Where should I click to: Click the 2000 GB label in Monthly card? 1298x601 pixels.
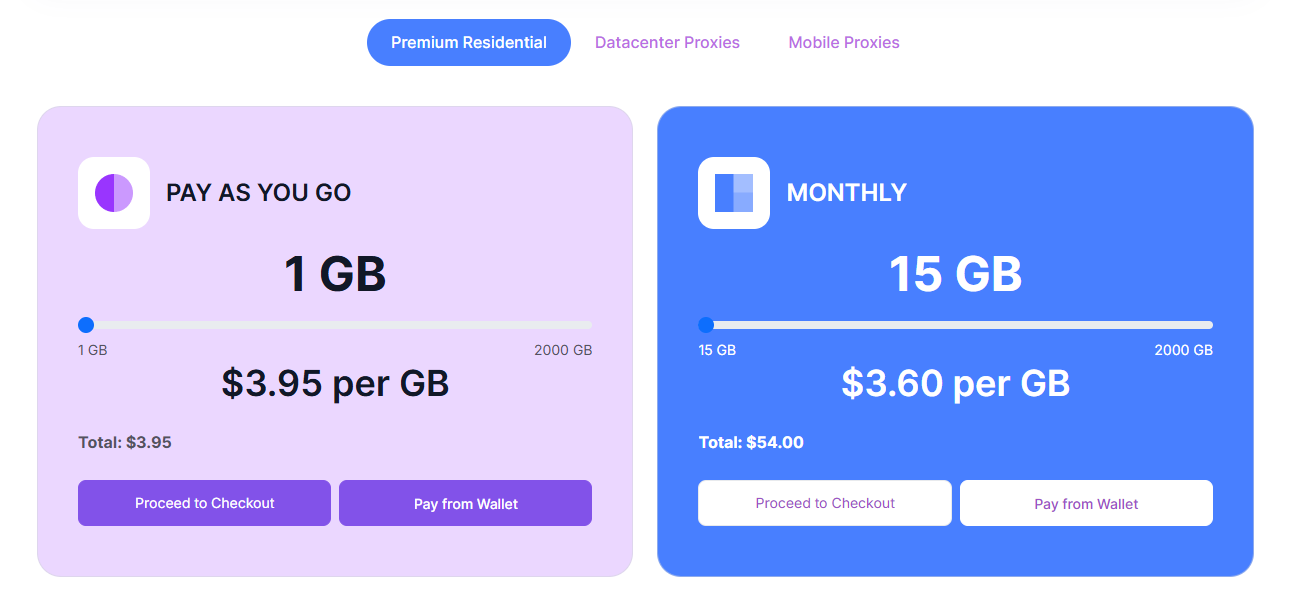(x=1183, y=350)
